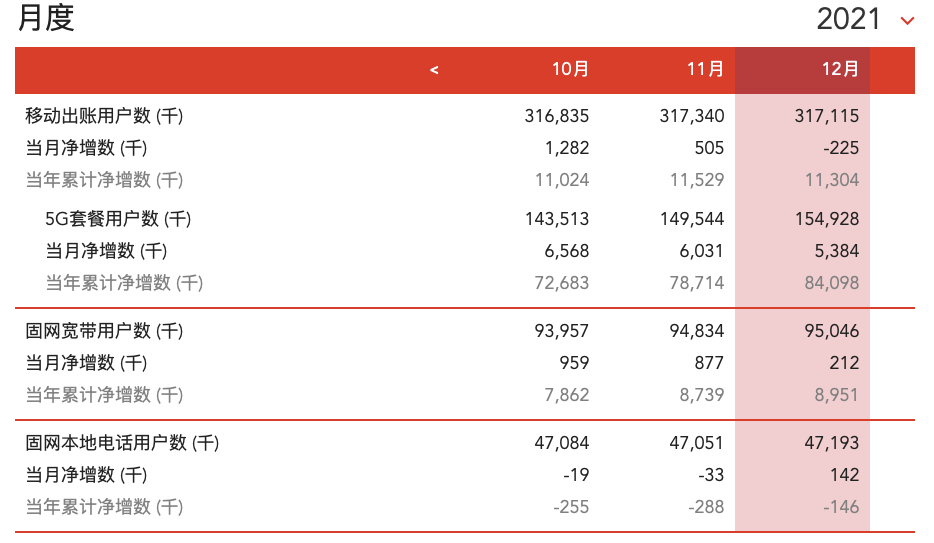The width and height of the screenshot is (934, 543).
Task: Click December broadband value 95,046
Action: pos(831,331)
